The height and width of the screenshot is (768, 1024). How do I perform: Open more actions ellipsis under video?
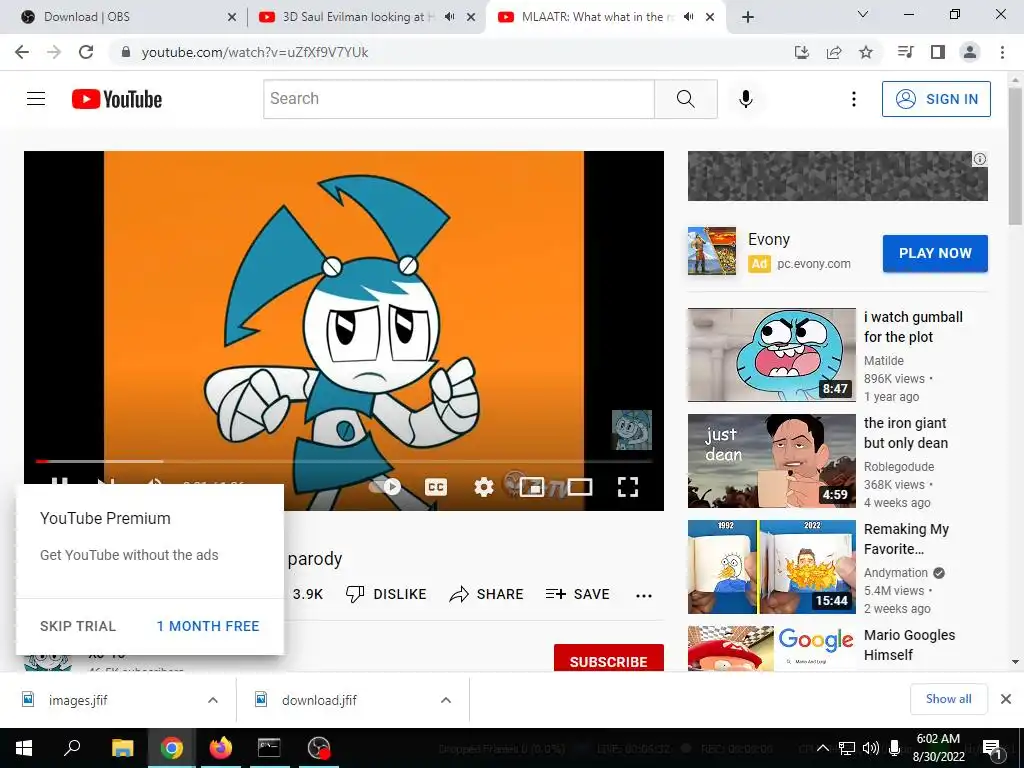pyautogui.click(x=644, y=595)
